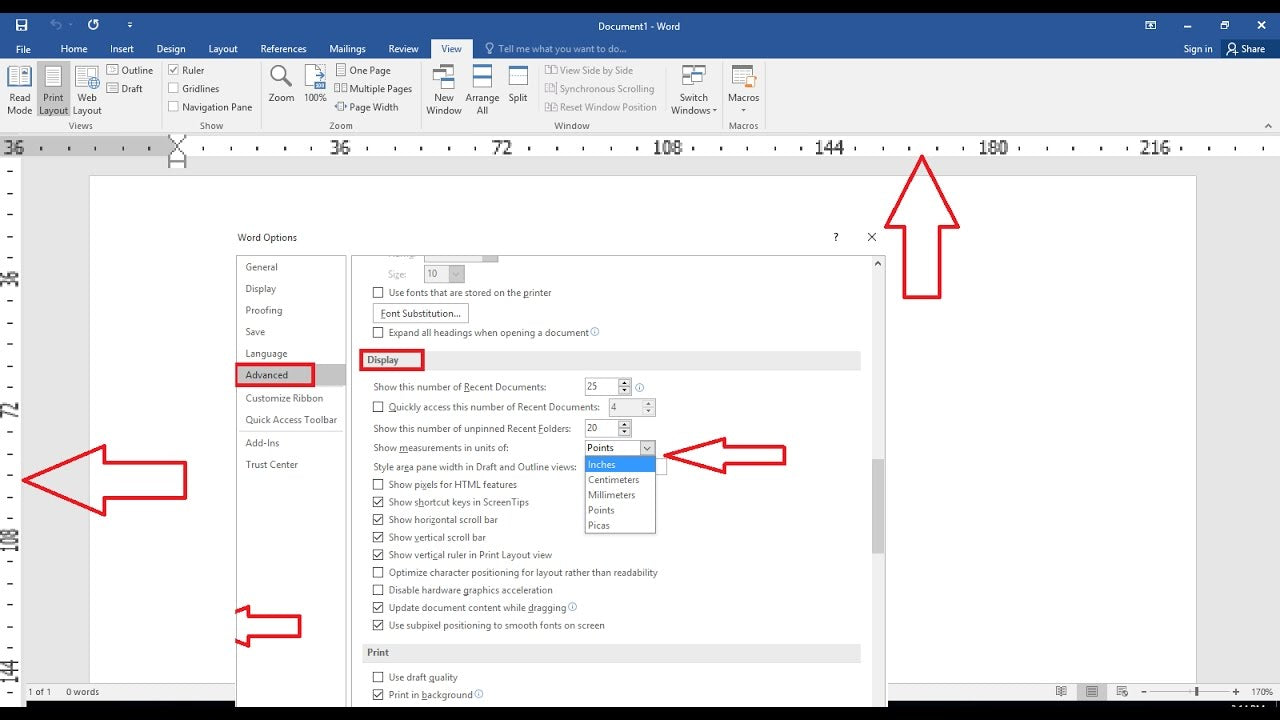Show info for Recent Documents count
Viewport: 1280px width, 720px height.
click(x=640, y=387)
